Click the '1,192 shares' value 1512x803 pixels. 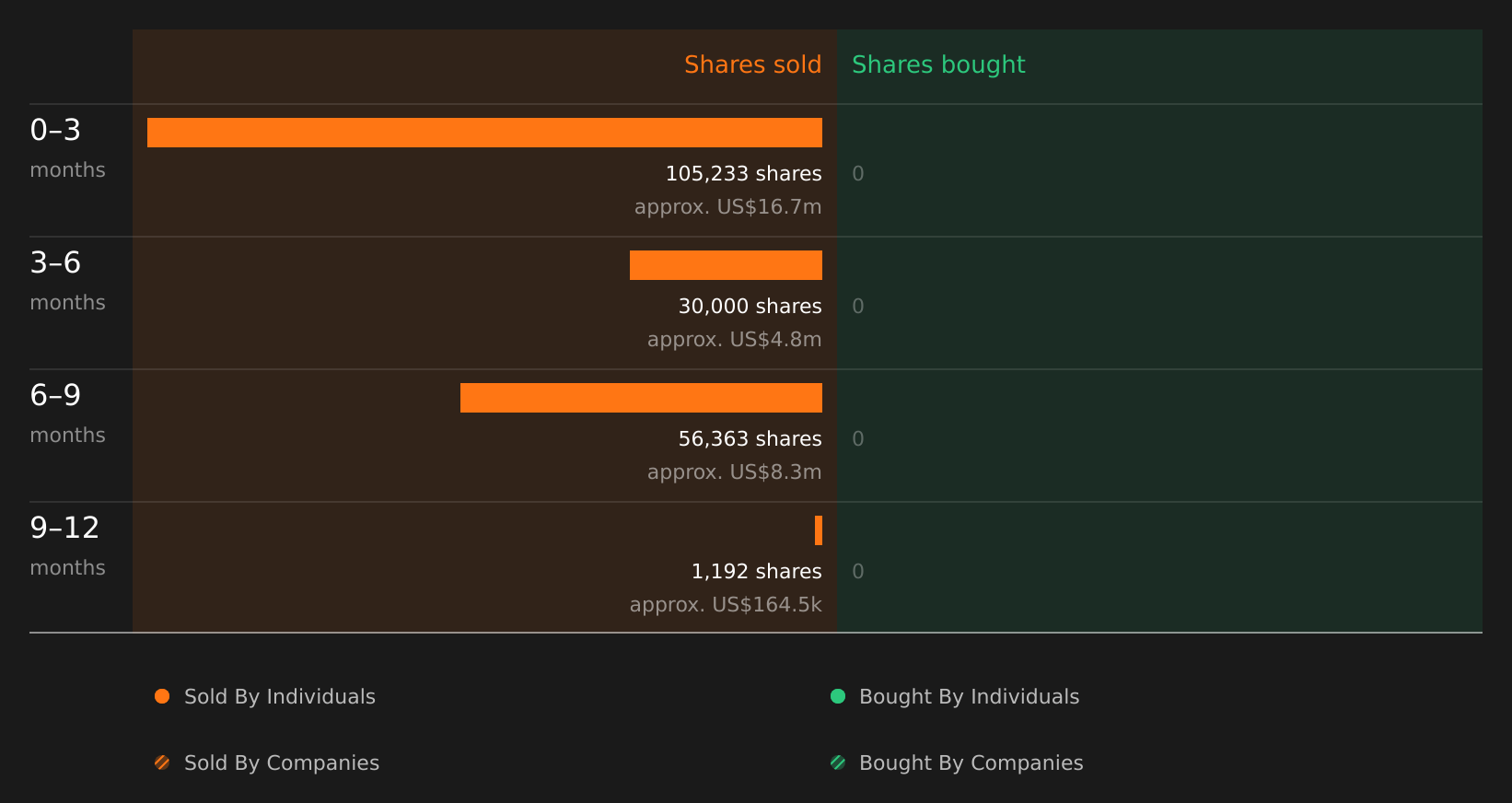[x=756, y=572]
